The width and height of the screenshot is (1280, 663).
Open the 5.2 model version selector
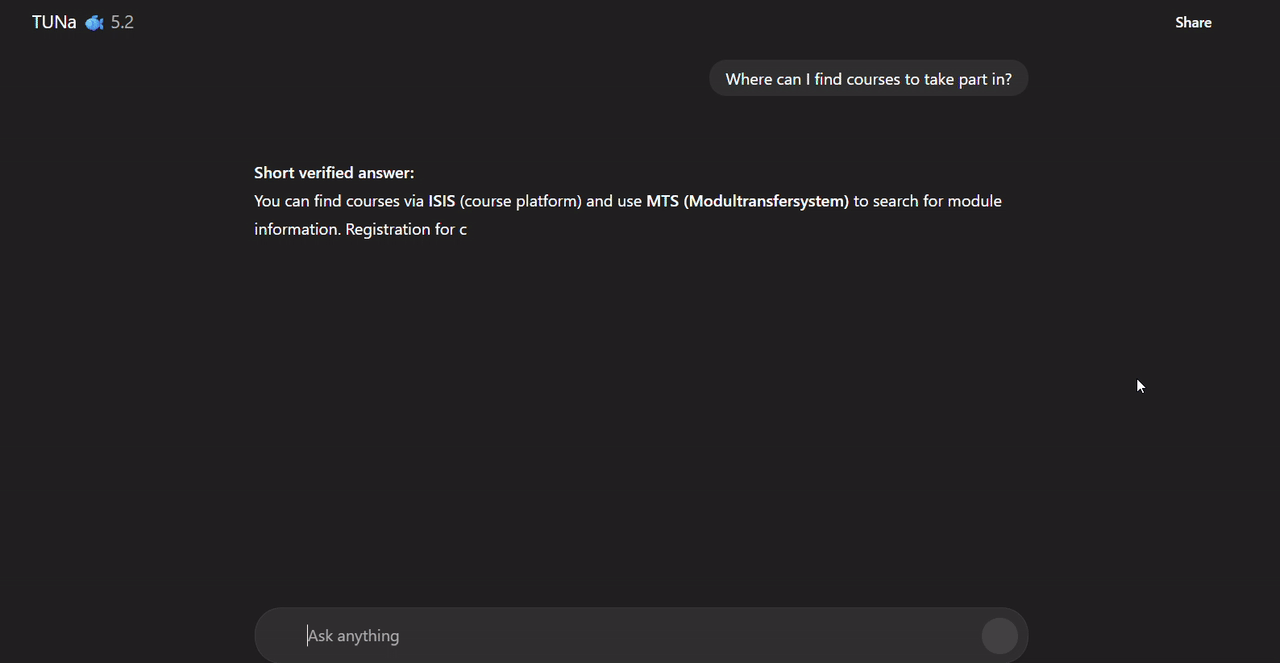(122, 22)
